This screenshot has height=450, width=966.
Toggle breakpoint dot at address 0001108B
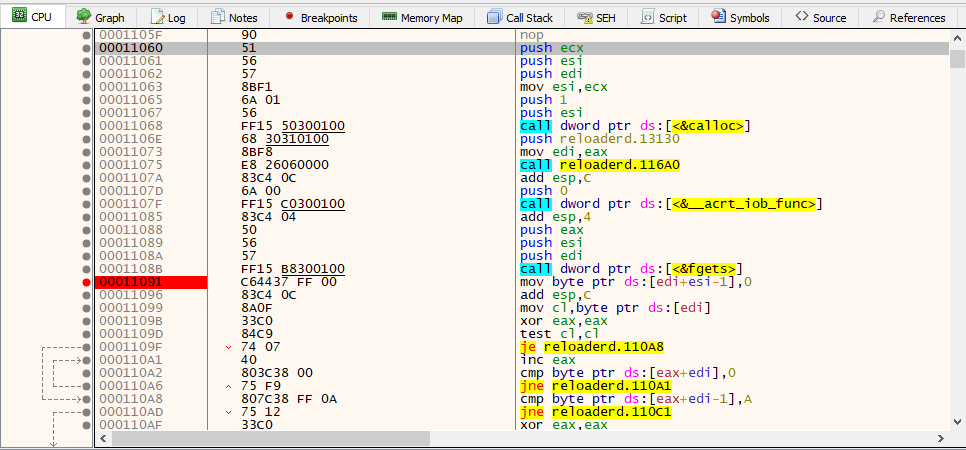86,269
